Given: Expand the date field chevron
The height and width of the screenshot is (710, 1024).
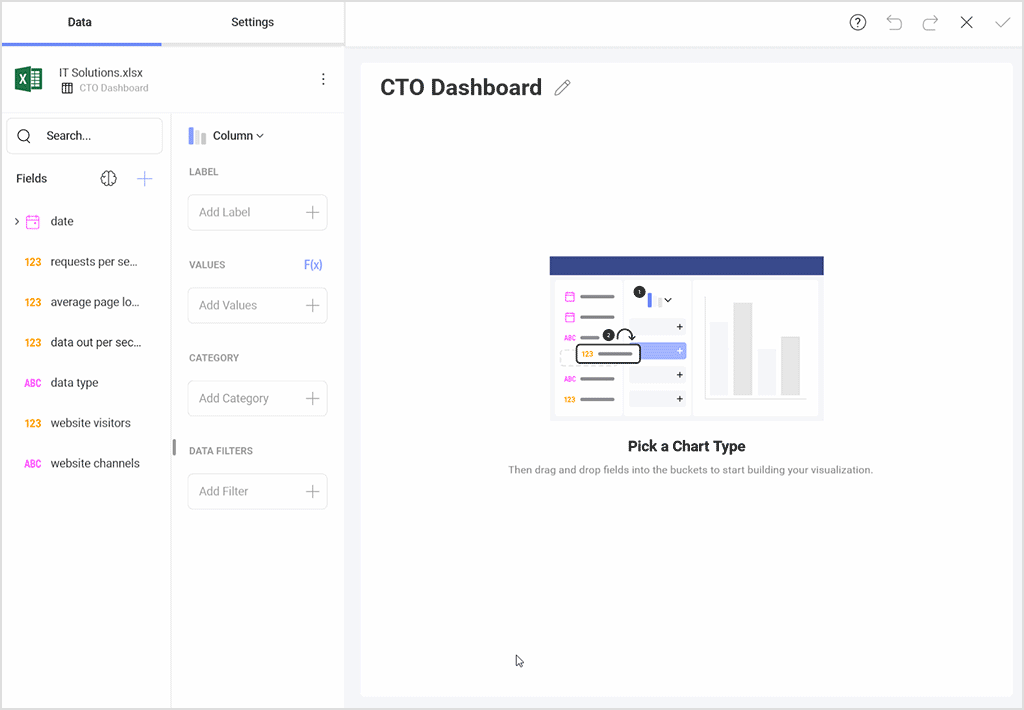Looking at the screenshot, I should point(17,221).
